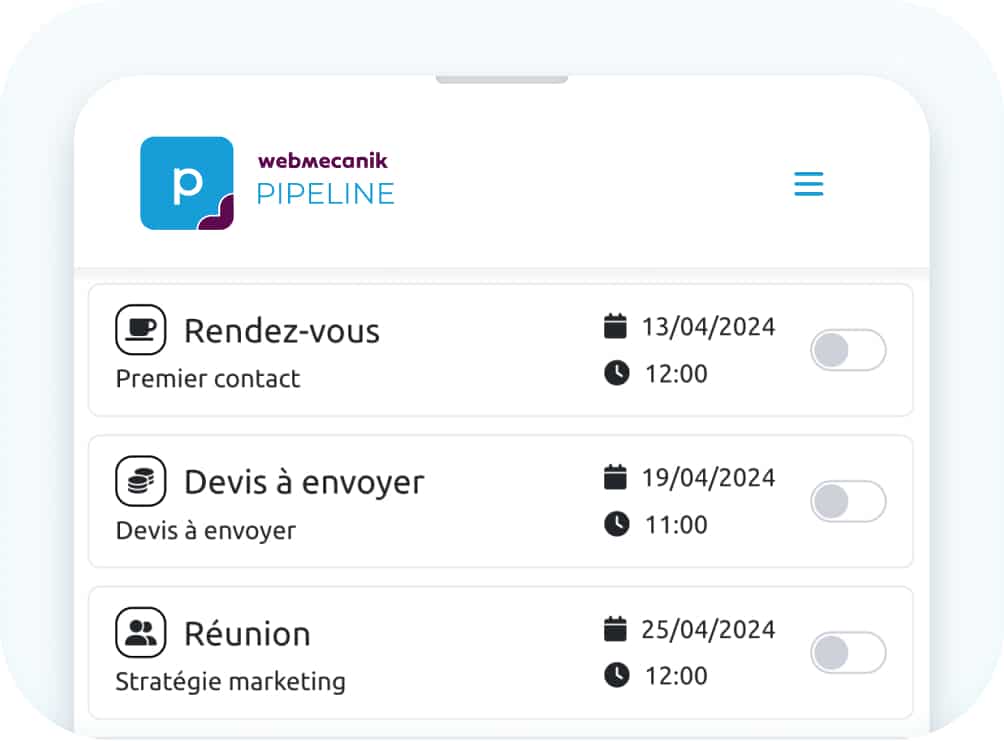Enable the toggle for Devis à envoyer
The image size is (1004, 741).
point(848,502)
